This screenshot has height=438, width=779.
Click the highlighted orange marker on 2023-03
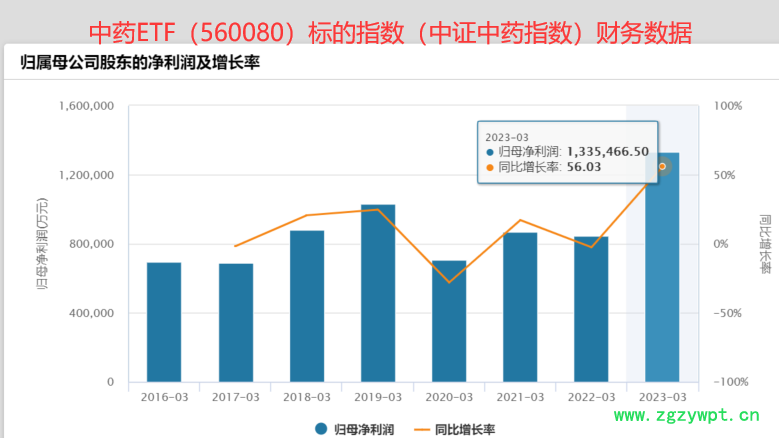[x=662, y=166]
